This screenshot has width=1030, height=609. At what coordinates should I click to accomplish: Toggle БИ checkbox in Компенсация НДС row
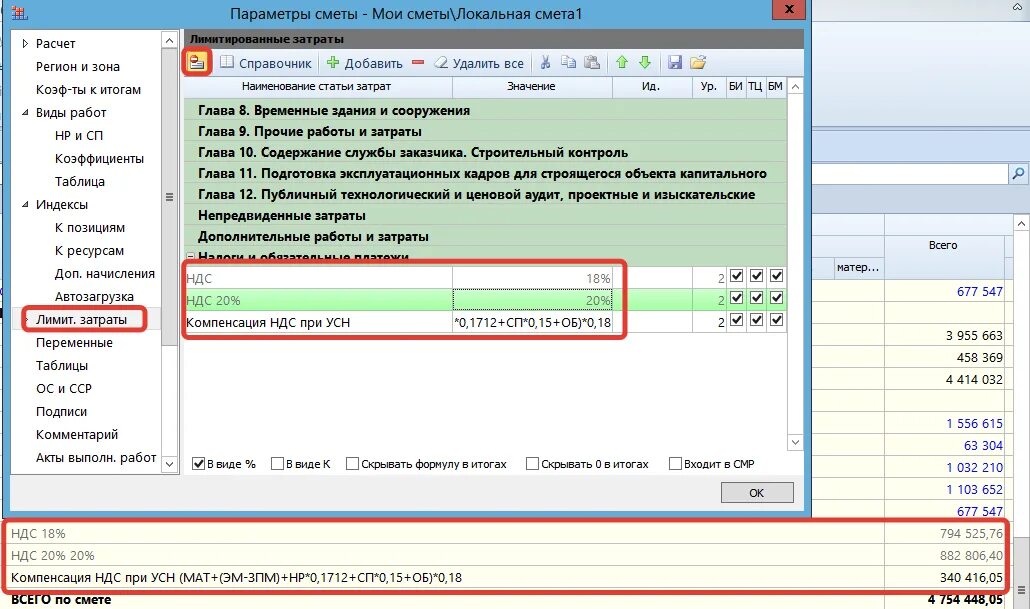pos(736,321)
